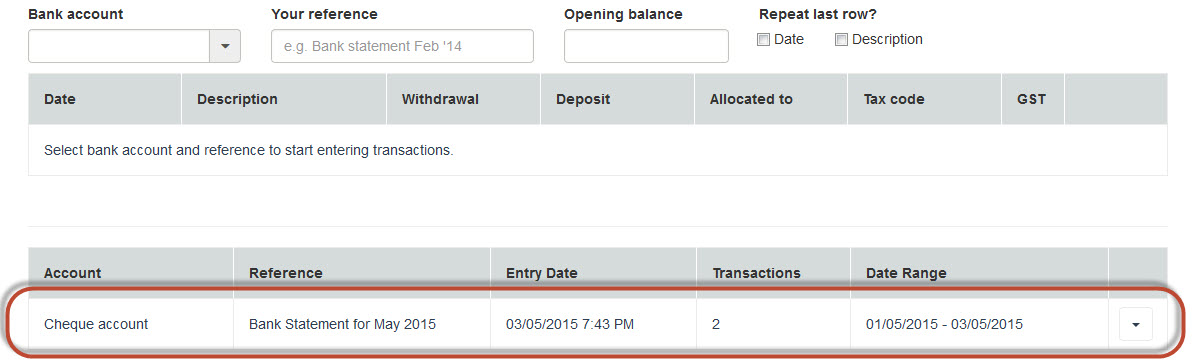1202x364 pixels.
Task: Click the Tax code column header
Action: [894, 99]
